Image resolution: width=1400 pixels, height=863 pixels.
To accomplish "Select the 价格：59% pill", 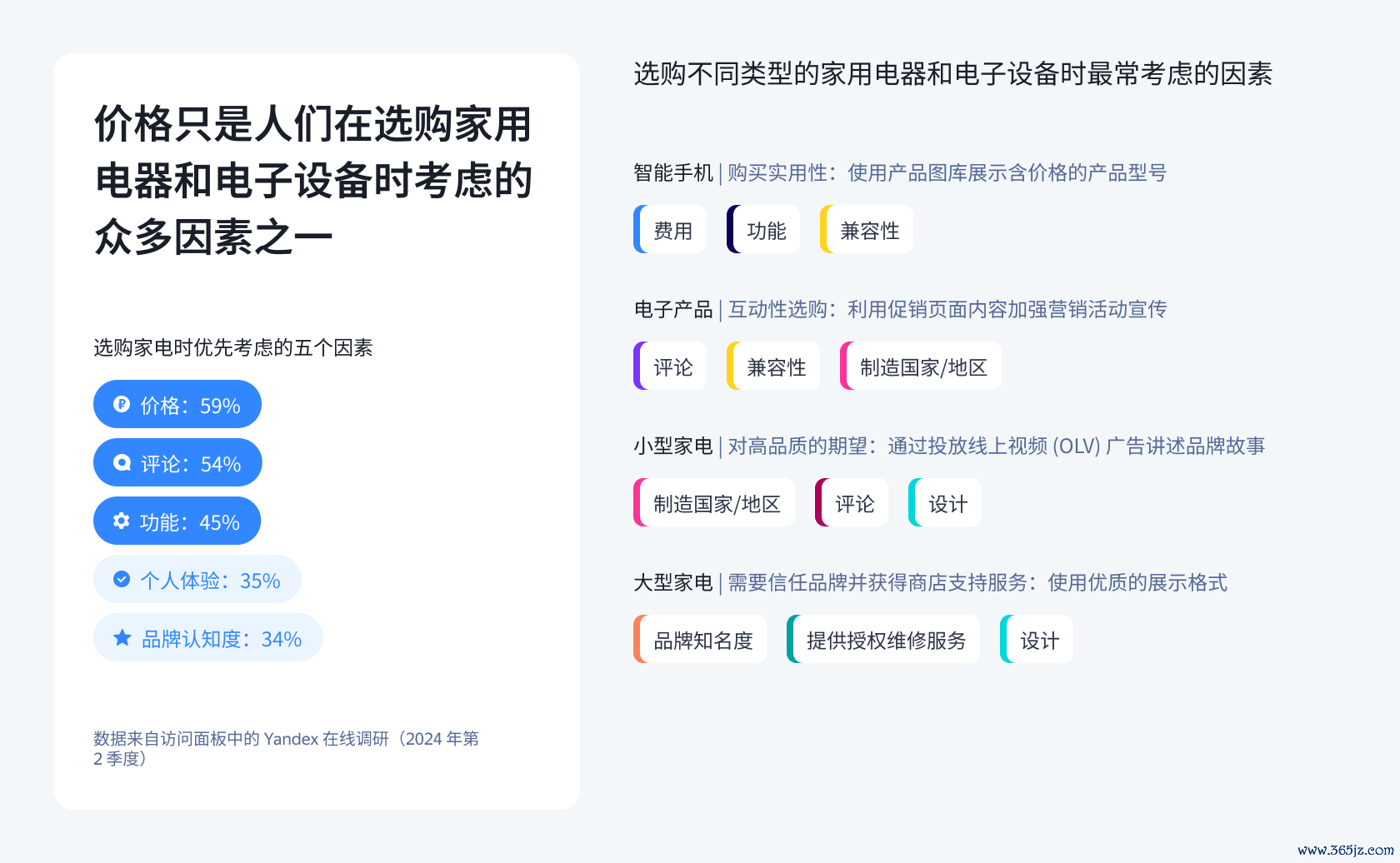I will pos(177,404).
